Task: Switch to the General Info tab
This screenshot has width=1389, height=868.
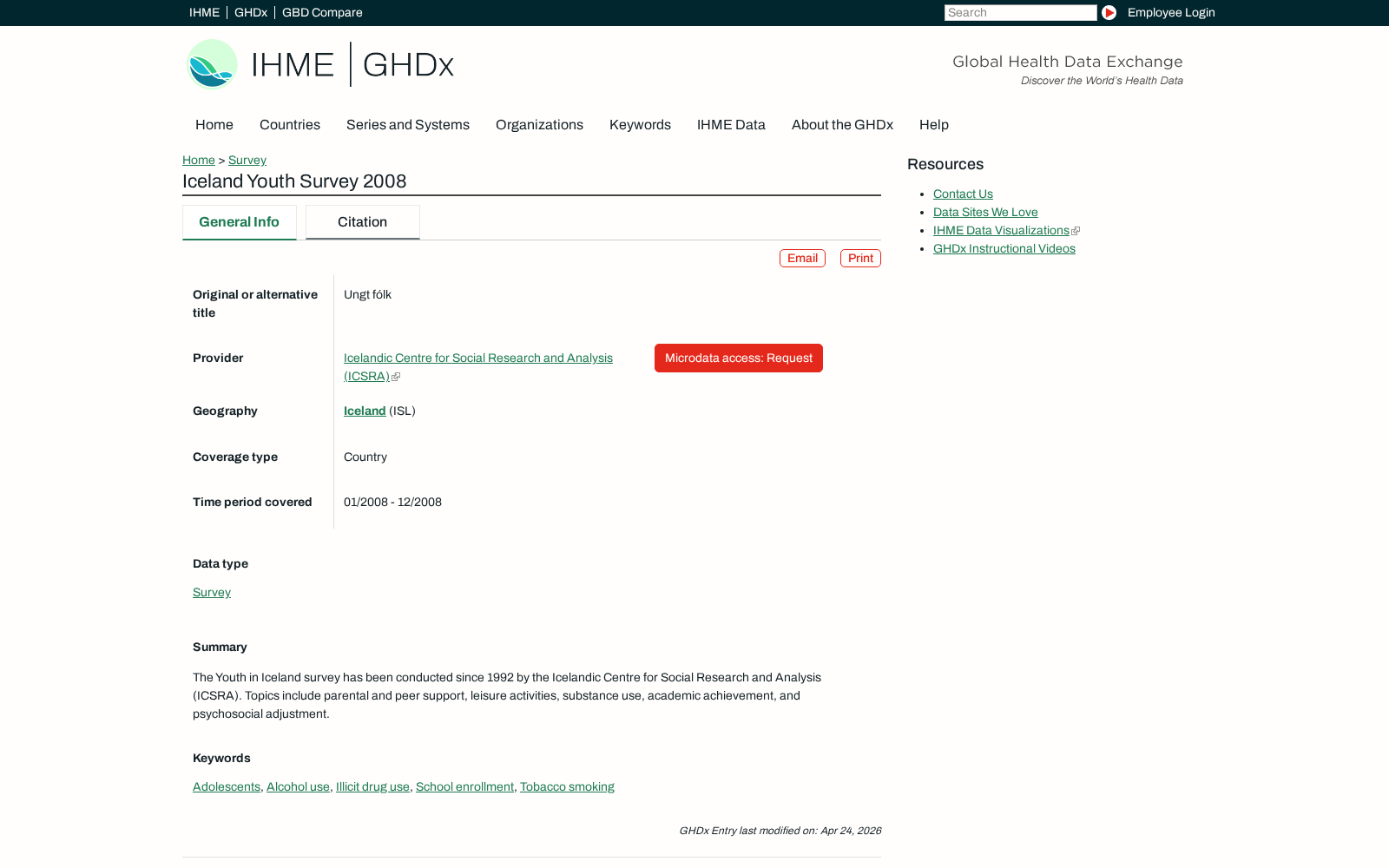Action: click(x=240, y=222)
